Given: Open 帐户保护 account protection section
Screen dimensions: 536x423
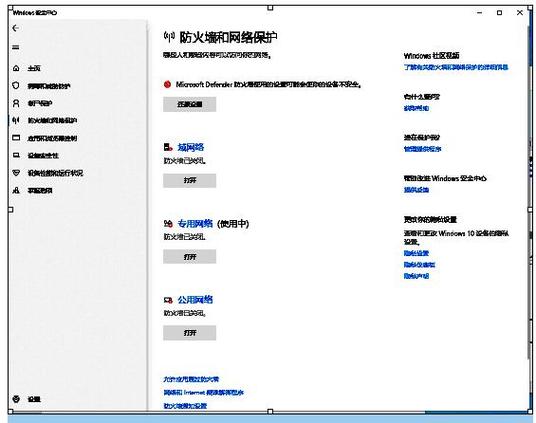Looking at the screenshot, I should pos(40,103).
